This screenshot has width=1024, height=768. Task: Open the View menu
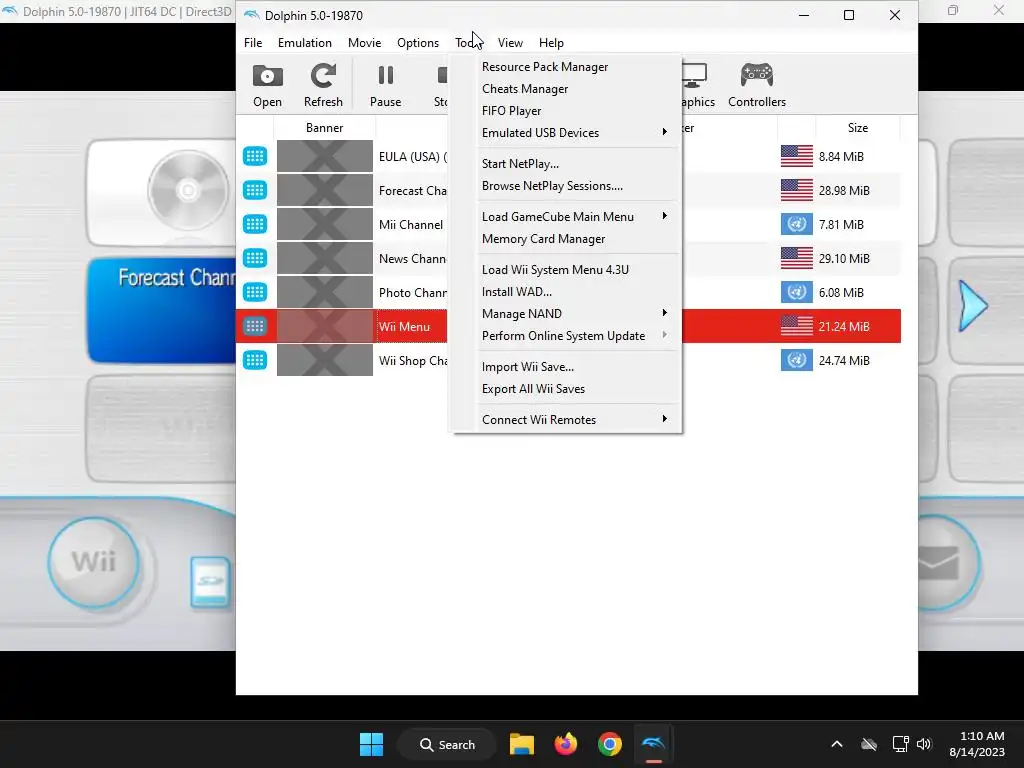pyautogui.click(x=510, y=42)
